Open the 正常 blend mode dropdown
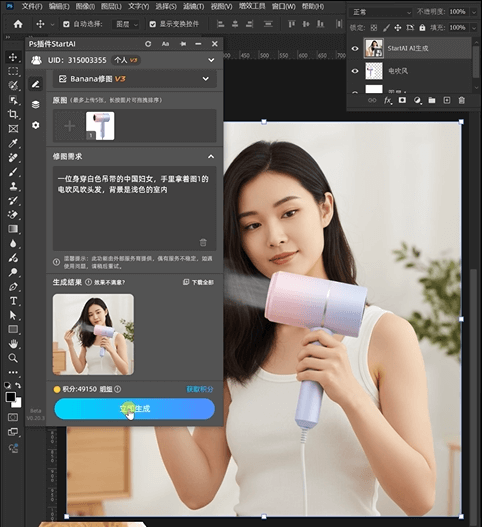The image size is (482, 527). click(x=381, y=12)
